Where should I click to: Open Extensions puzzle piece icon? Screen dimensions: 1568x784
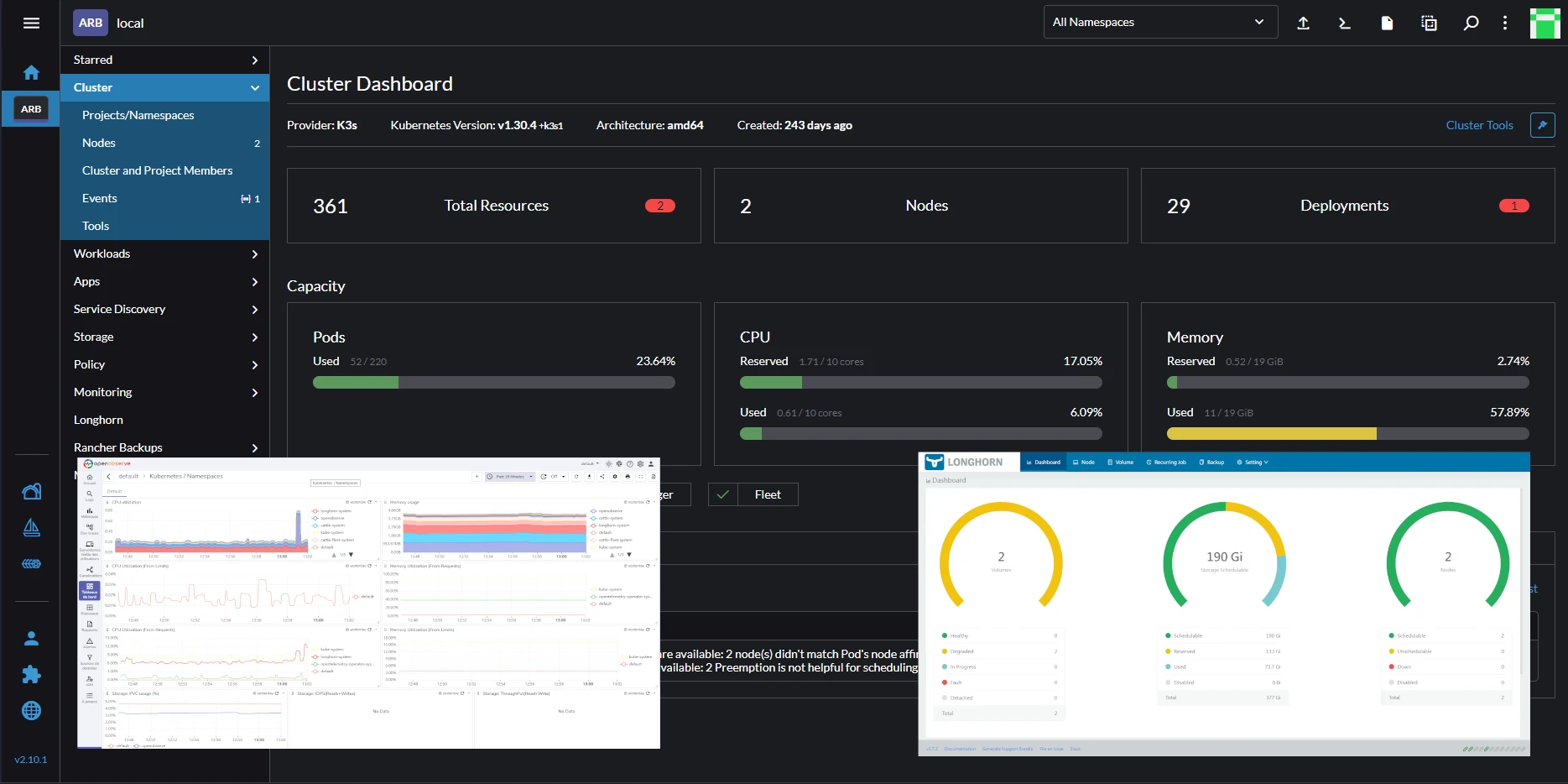coord(31,675)
